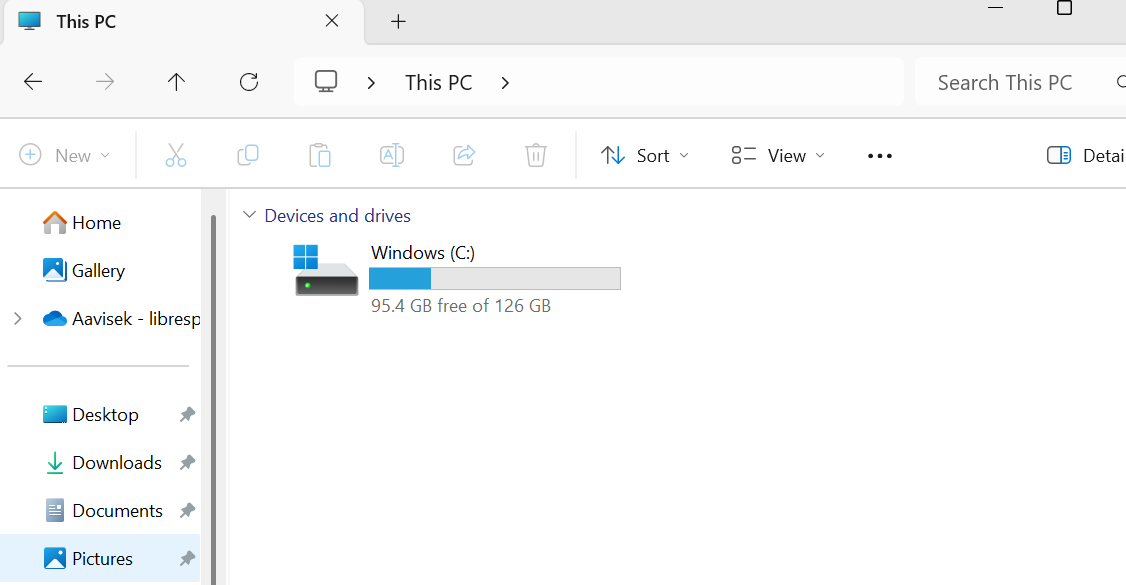Click the forward navigation arrow
This screenshot has height=585, width=1126.
[105, 83]
